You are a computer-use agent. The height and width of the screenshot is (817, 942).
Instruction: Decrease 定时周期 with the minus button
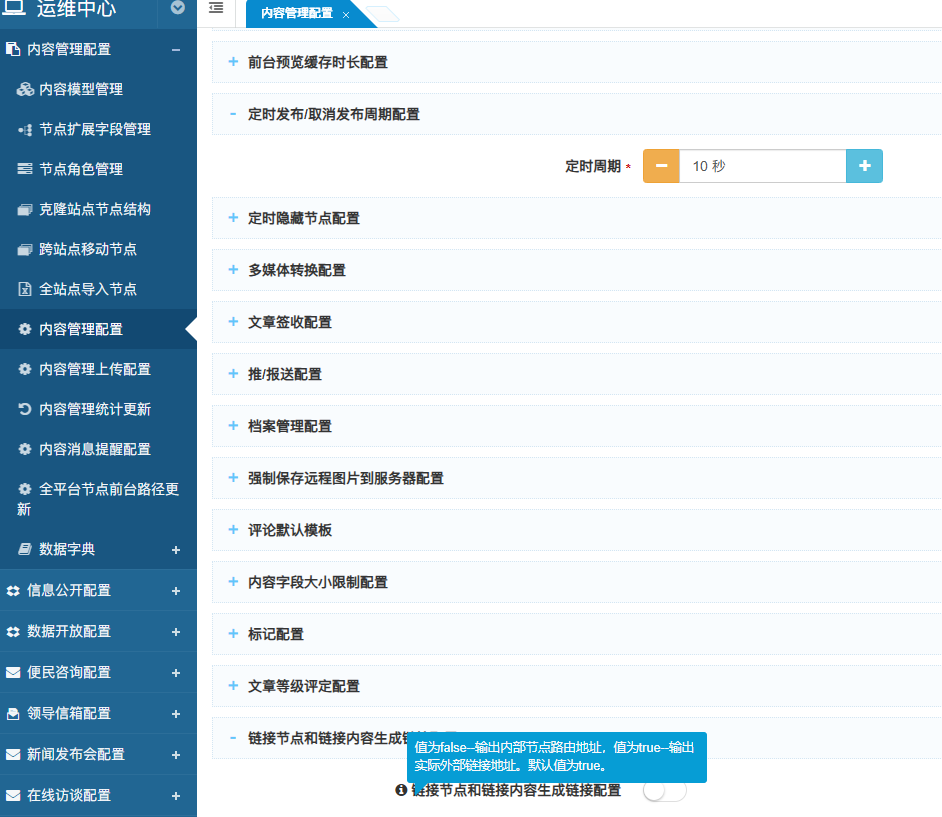pyautogui.click(x=661, y=166)
